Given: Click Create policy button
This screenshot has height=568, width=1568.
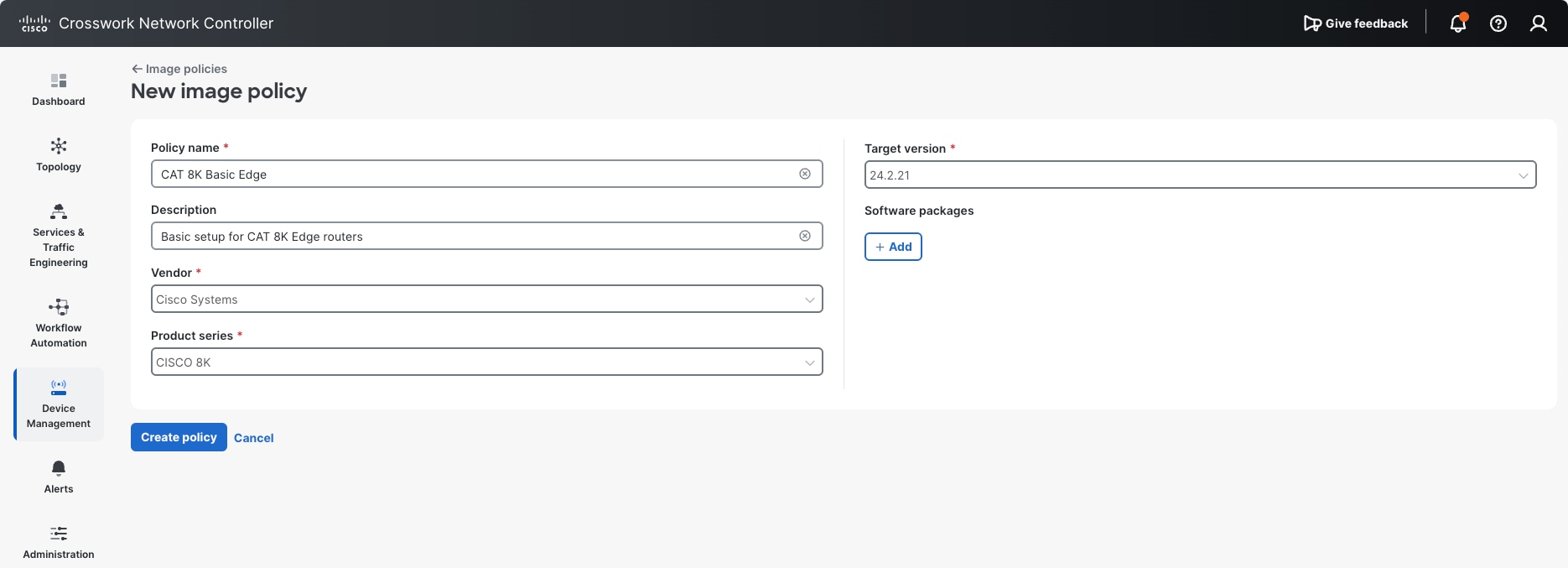Looking at the screenshot, I should (179, 437).
